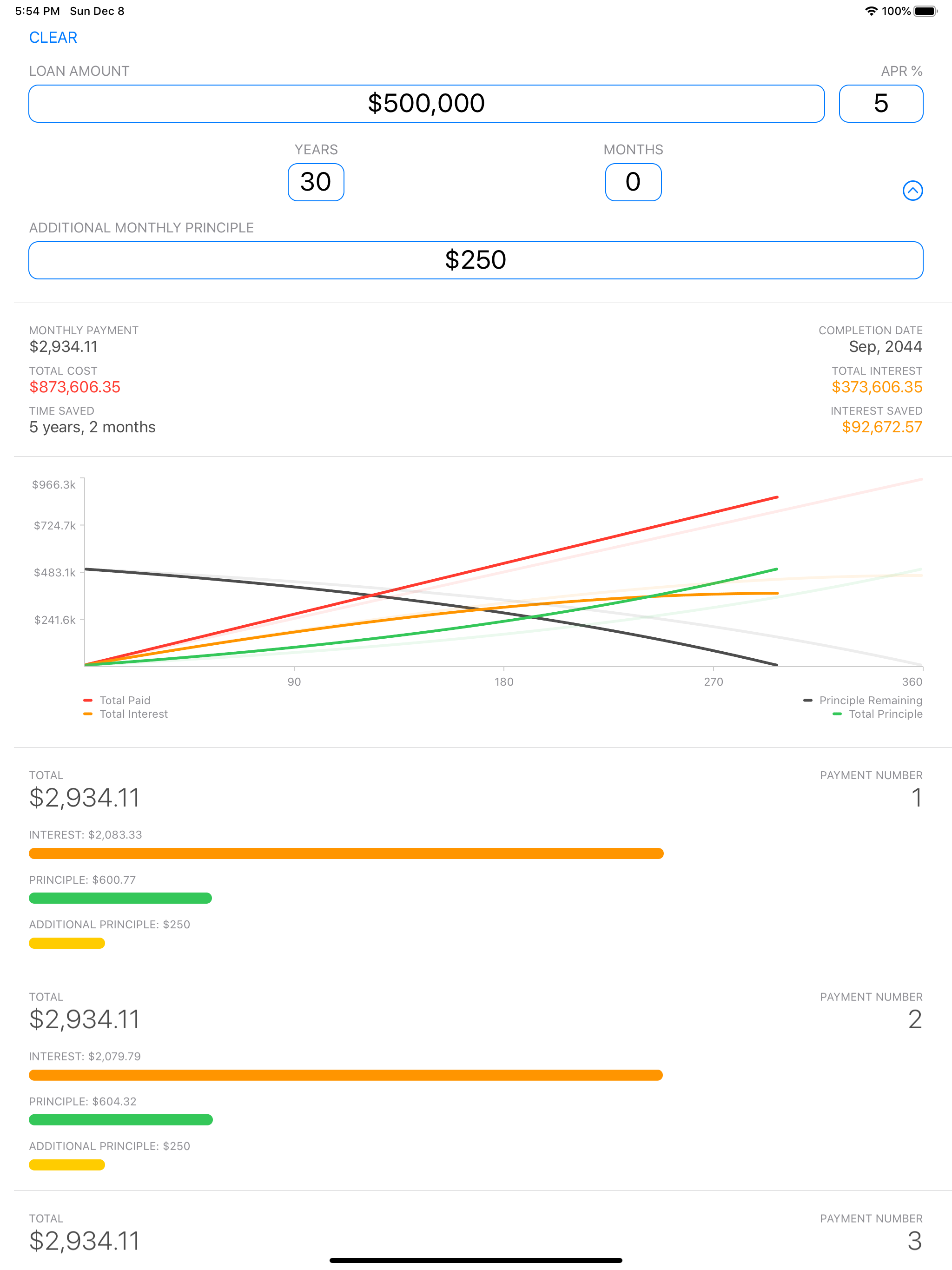This screenshot has height=1270, width=952.
Task: Select the monthly payment value $2,934.11
Action: (x=64, y=346)
